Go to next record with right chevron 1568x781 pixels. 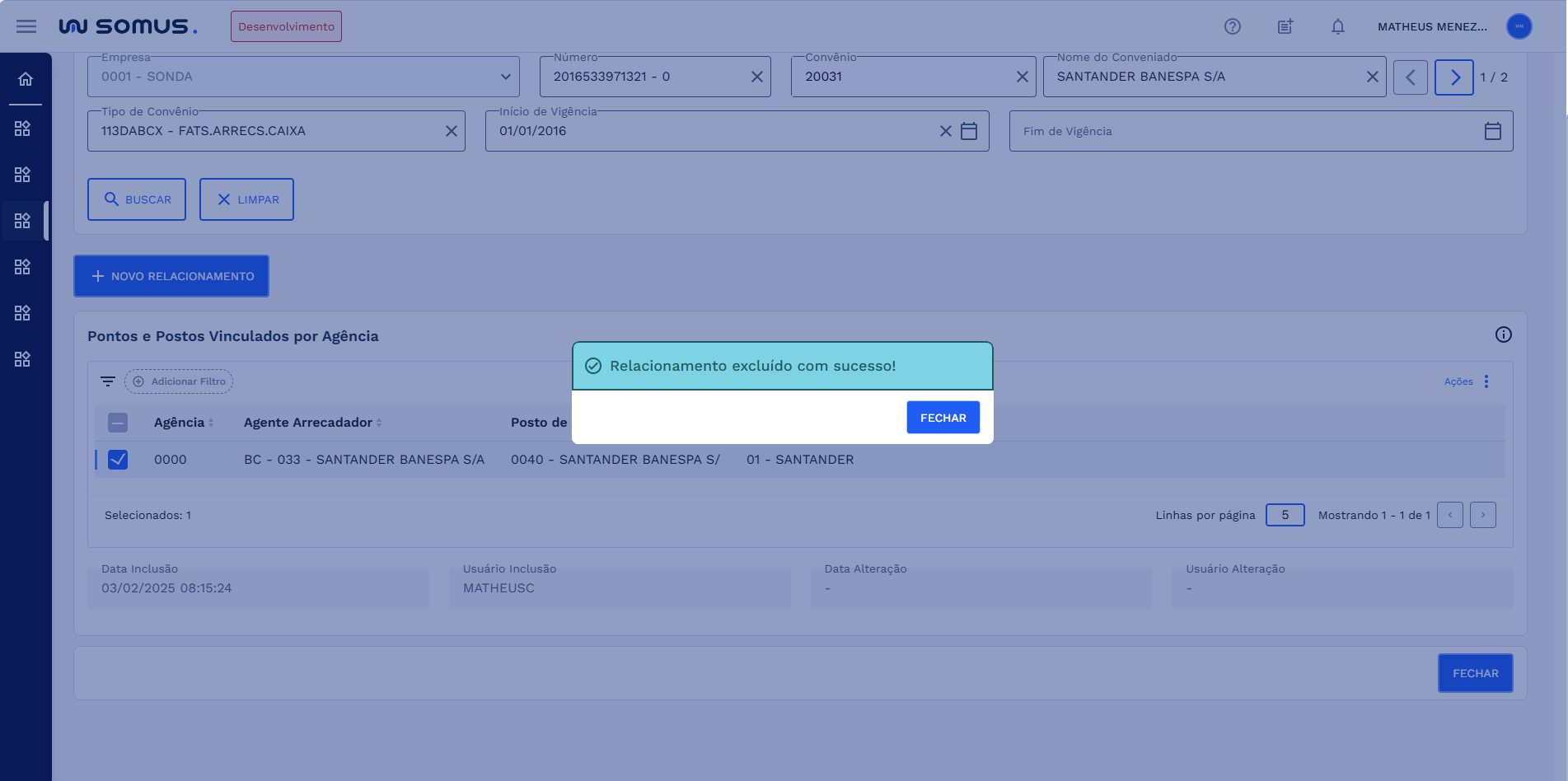pyautogui.click(x=1453, y=77)
